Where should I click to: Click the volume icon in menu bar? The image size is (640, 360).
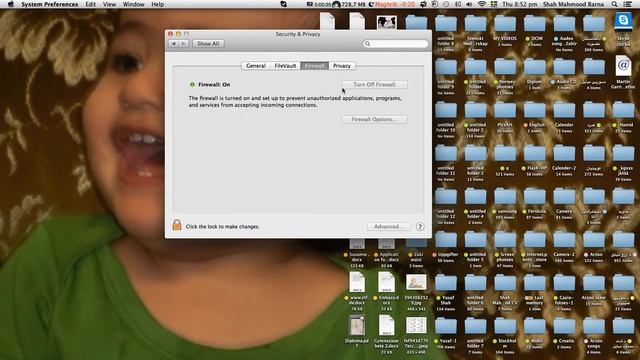tap(469, 4)
